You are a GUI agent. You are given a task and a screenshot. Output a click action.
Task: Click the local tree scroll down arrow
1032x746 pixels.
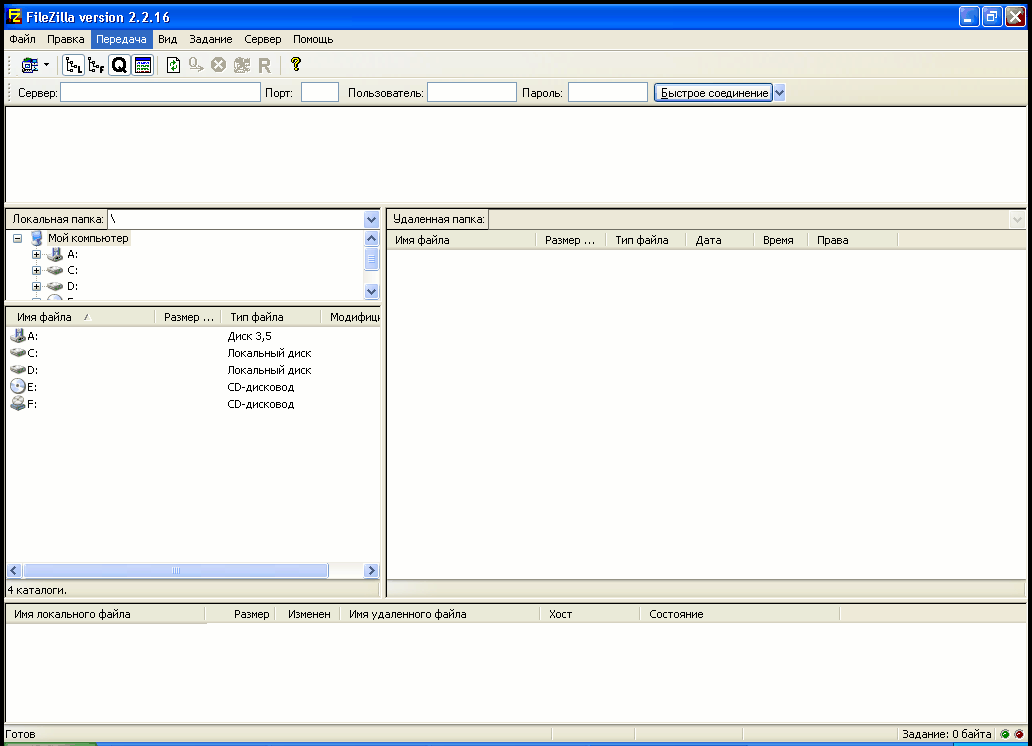pos(371,291)
